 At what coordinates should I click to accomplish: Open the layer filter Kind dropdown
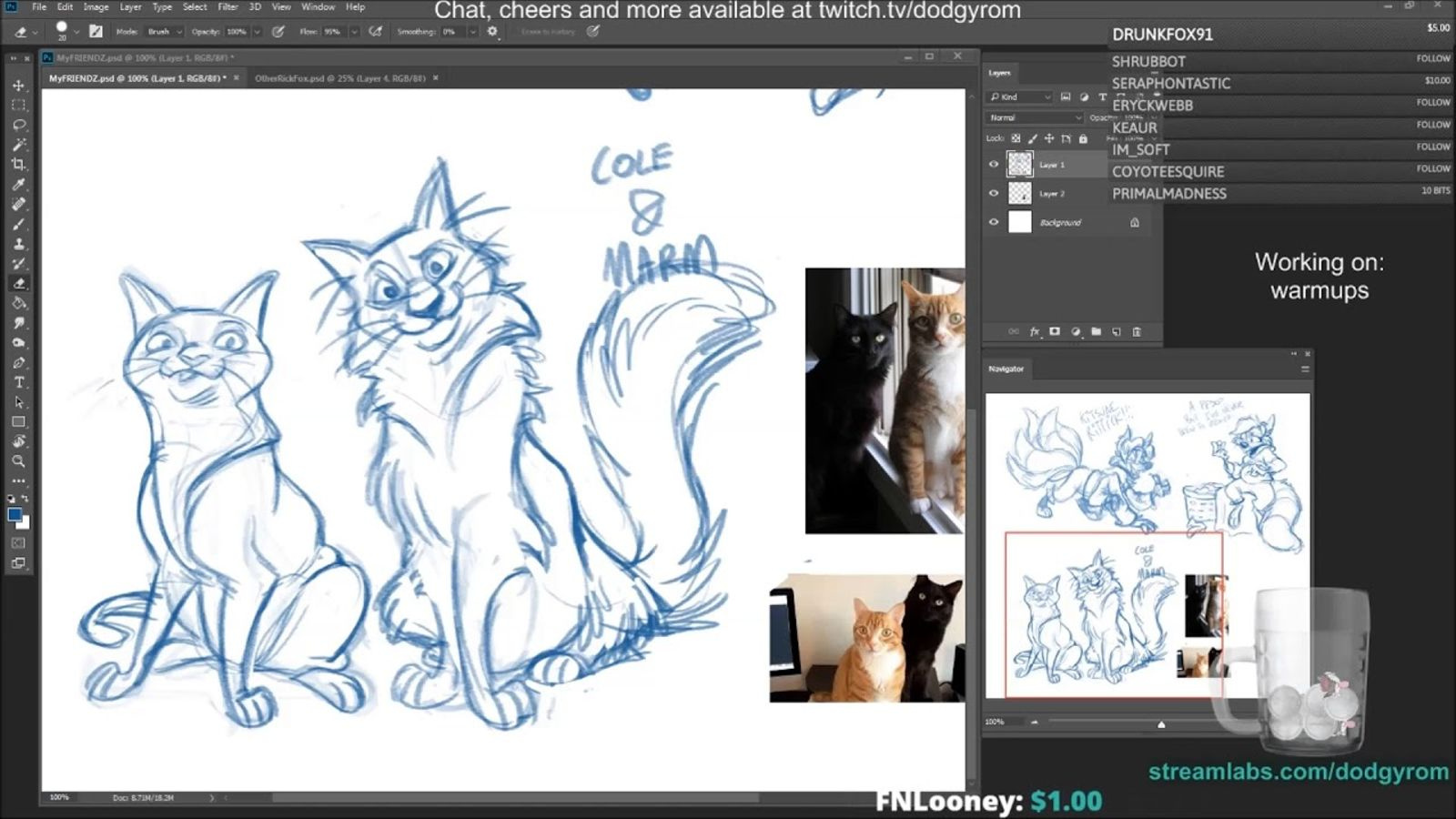coord(1020,97)
